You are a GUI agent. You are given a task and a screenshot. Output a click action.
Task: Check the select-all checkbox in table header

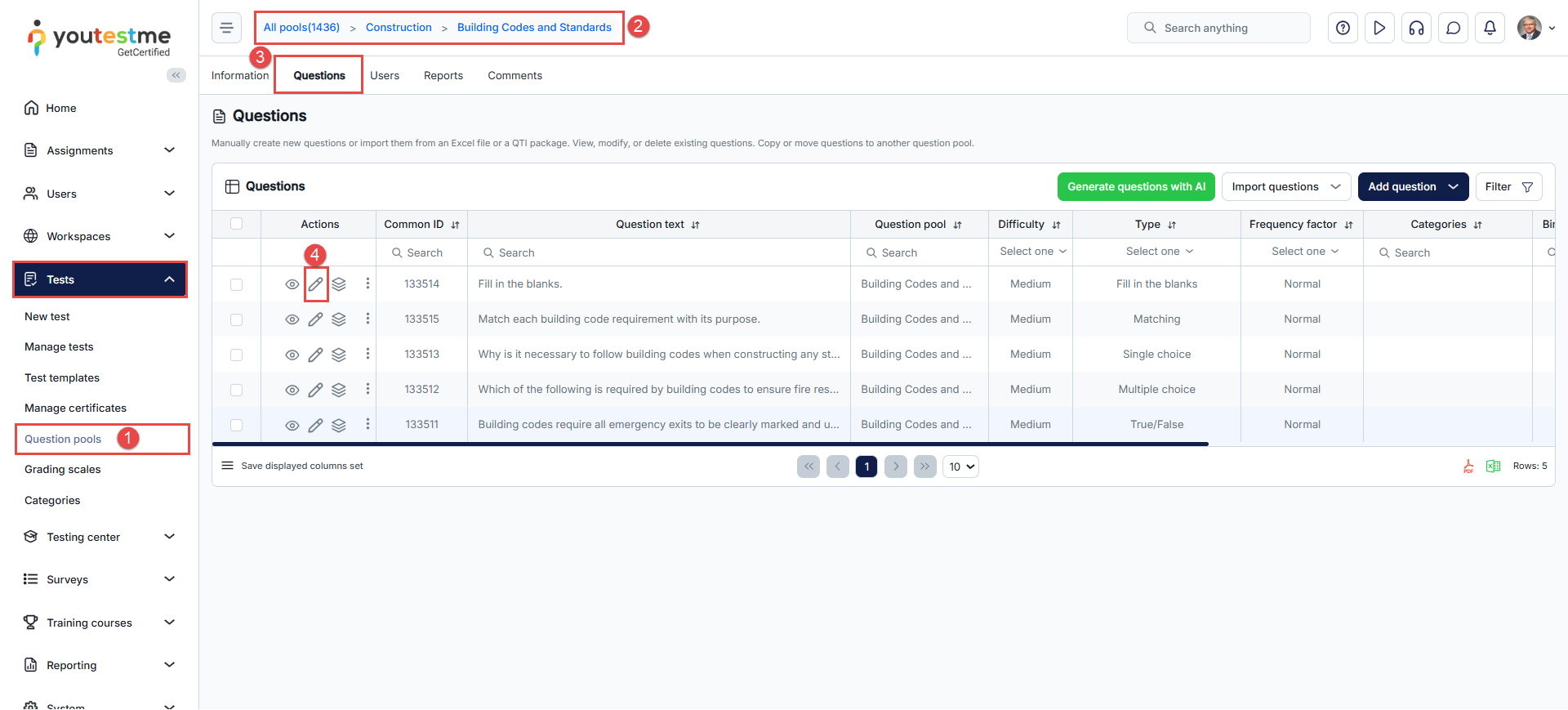(x=237, y=224)
